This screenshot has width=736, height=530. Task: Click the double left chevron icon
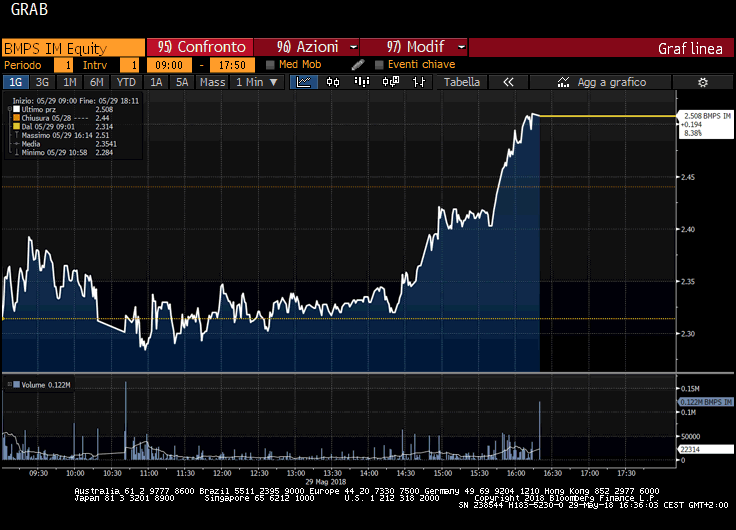pyautogui.click(x=507, y=83)
